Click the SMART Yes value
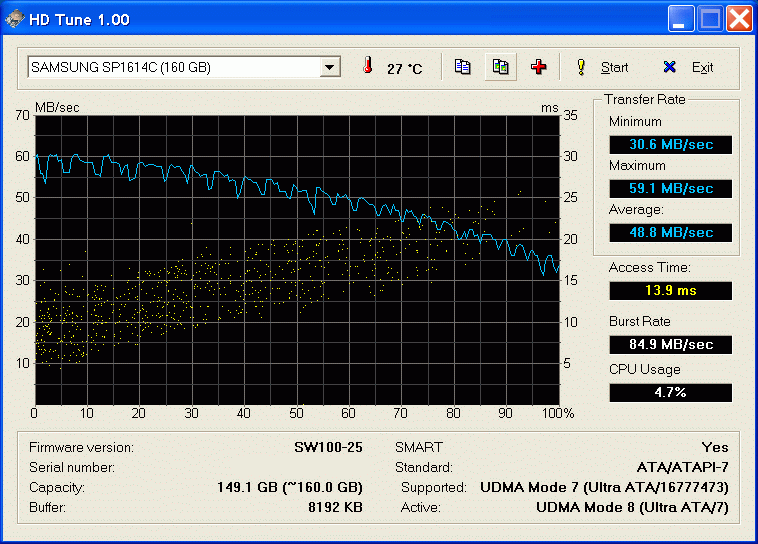The image size is (758, 544). click(715, 447)
